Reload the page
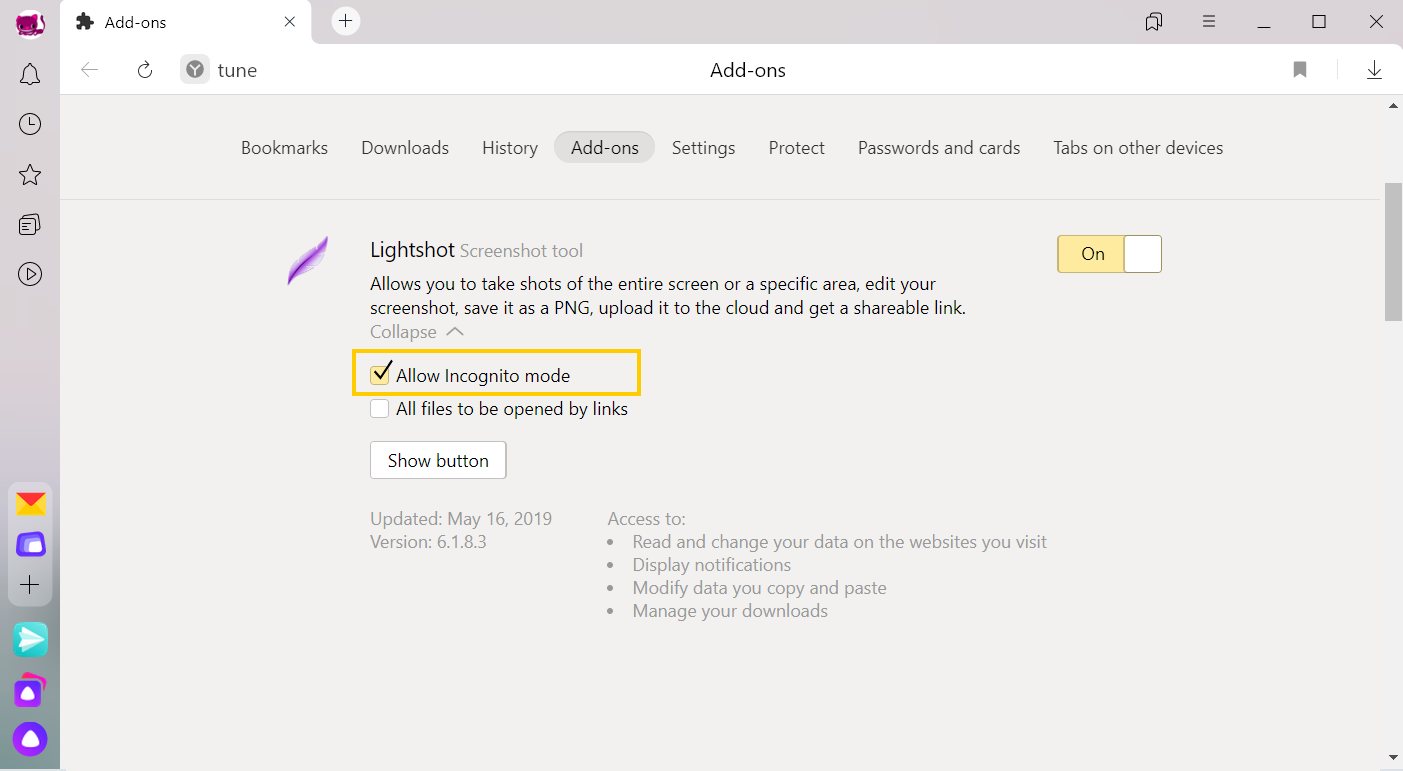 point(145,70)
